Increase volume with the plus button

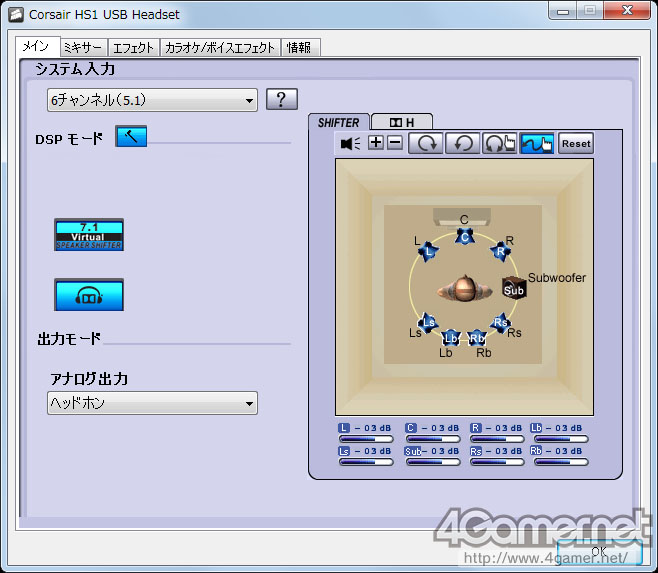tap(376, 143)
